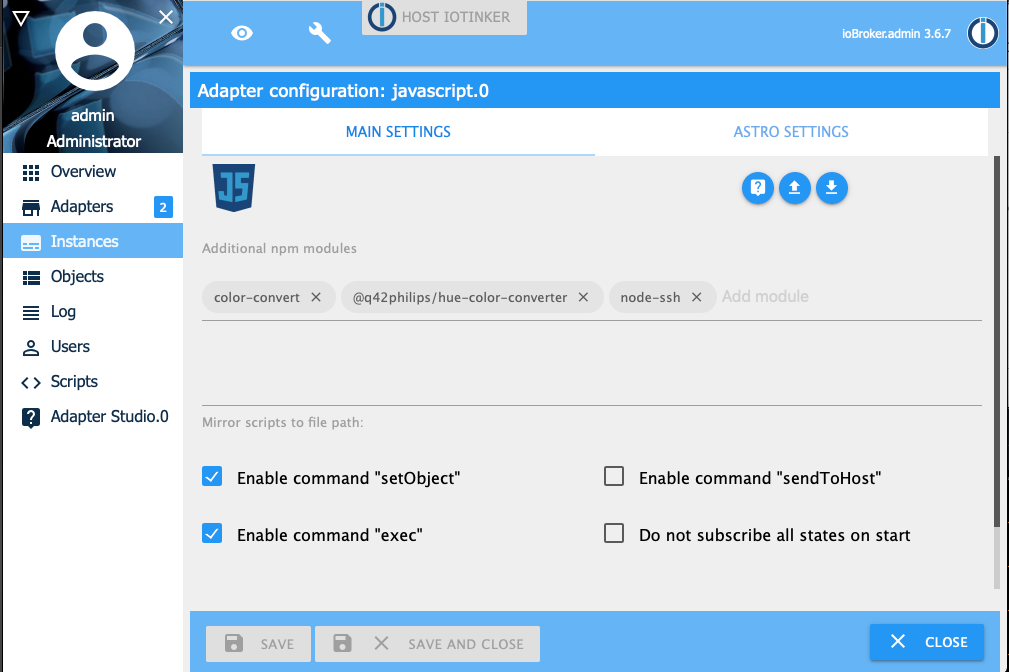Switch to the MAIN SETTINGS tab
Viewport: 1009px width, 672px height.
[x=398, y=132]
